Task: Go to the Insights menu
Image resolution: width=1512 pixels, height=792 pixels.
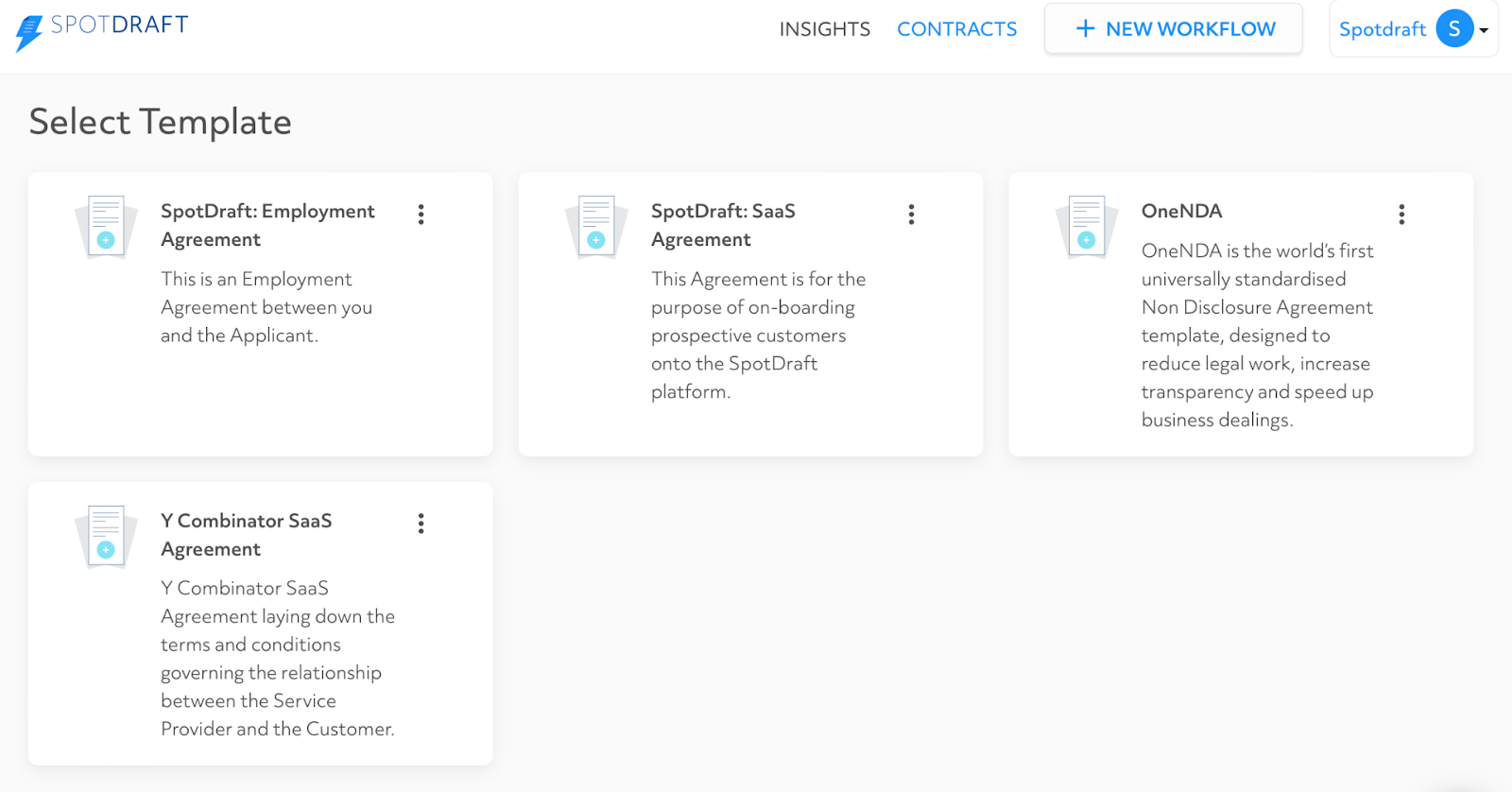Action: [825, 29]
